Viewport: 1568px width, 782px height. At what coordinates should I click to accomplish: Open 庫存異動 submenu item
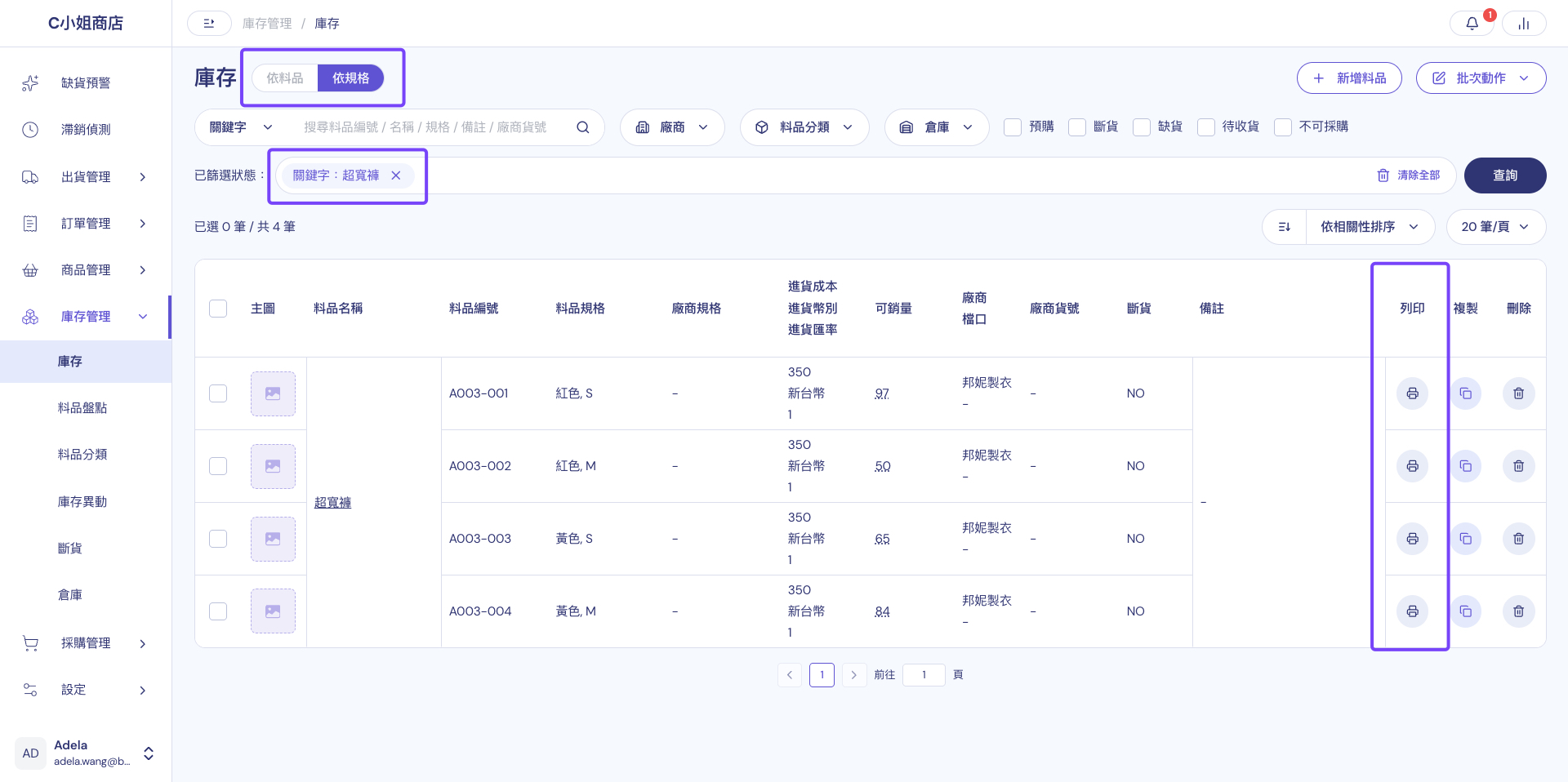click(82, 502)
